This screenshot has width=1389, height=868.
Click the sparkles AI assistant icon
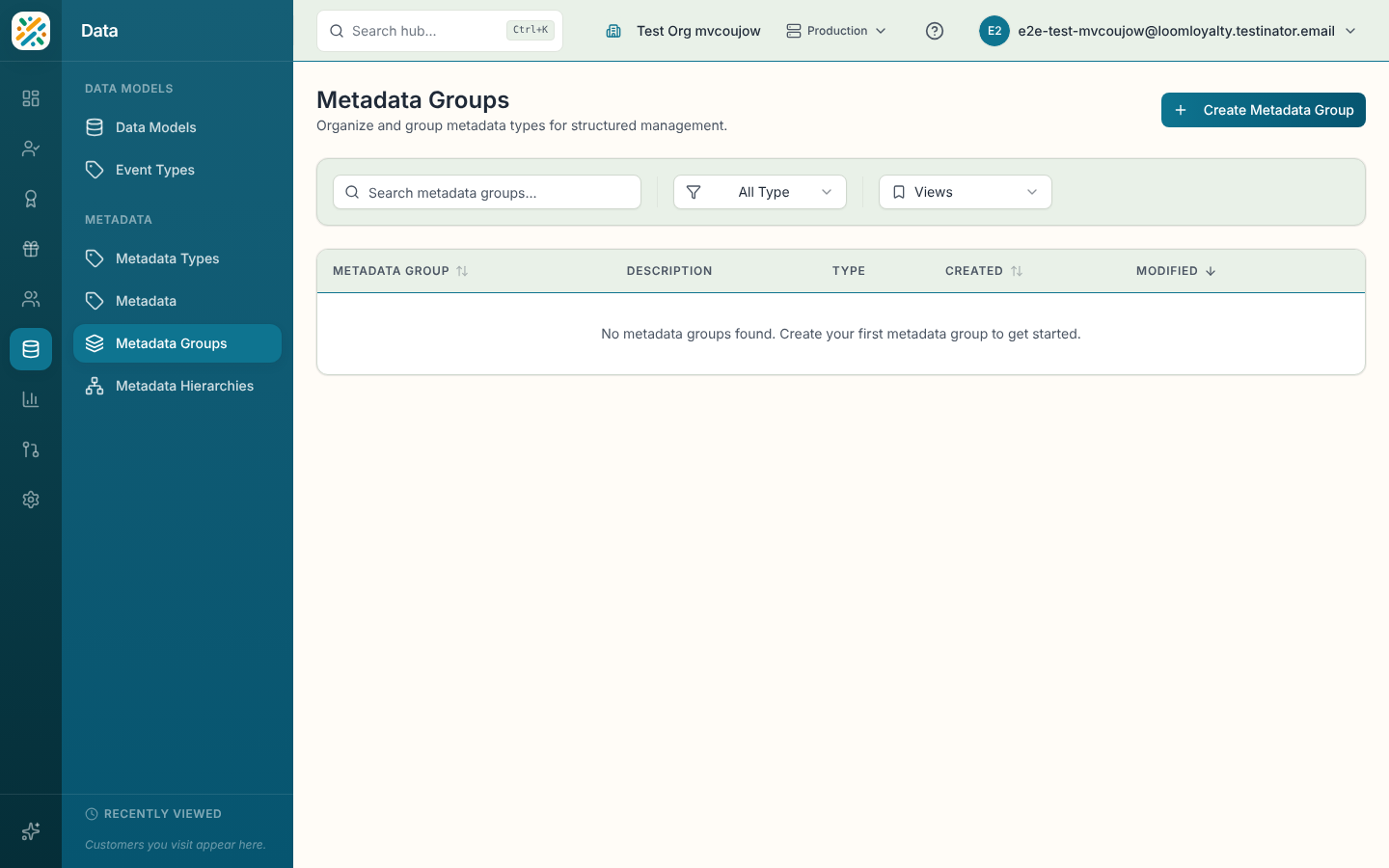click(31, 831)
